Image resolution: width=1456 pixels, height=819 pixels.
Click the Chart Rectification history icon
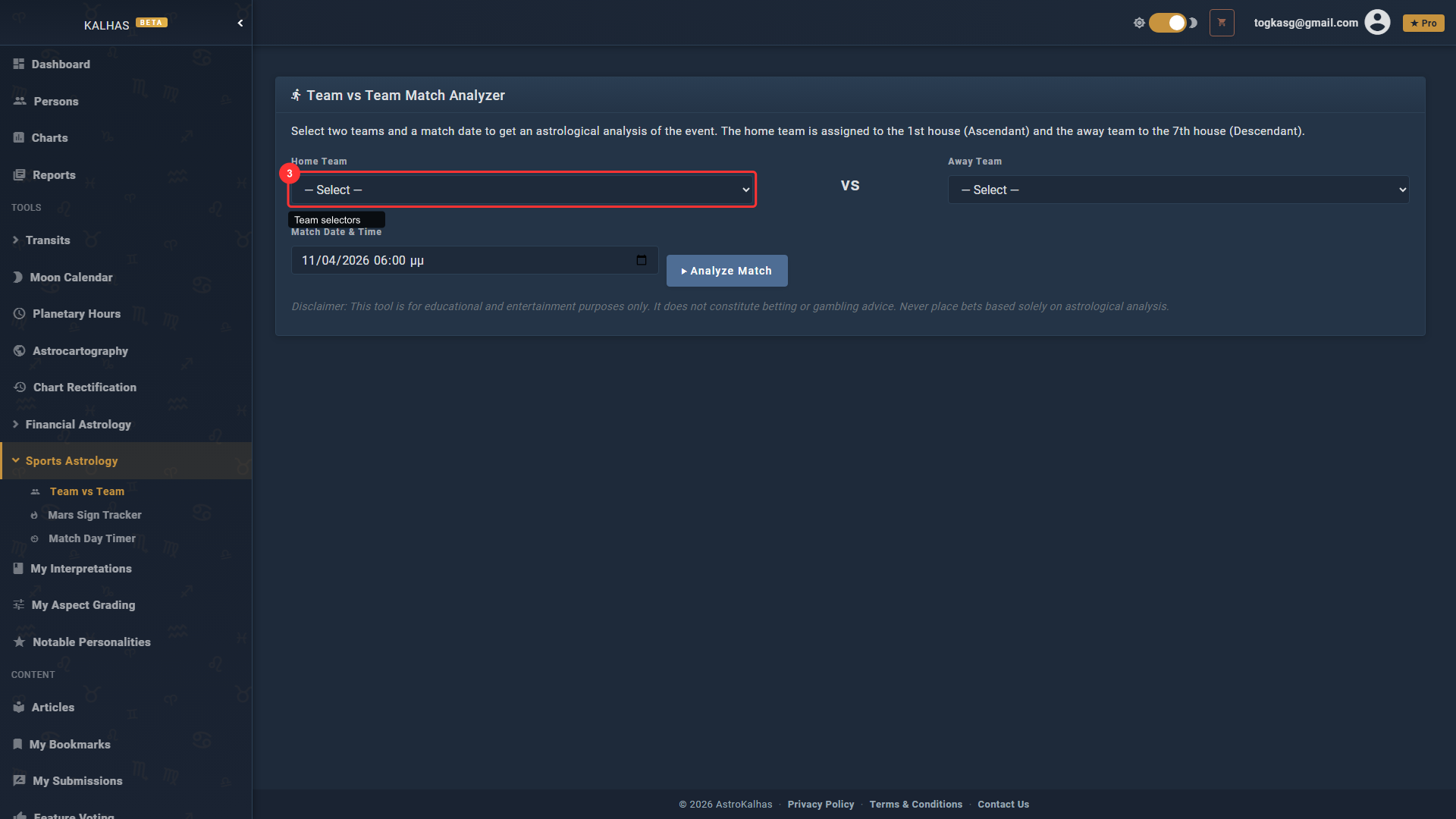[20, 388]
